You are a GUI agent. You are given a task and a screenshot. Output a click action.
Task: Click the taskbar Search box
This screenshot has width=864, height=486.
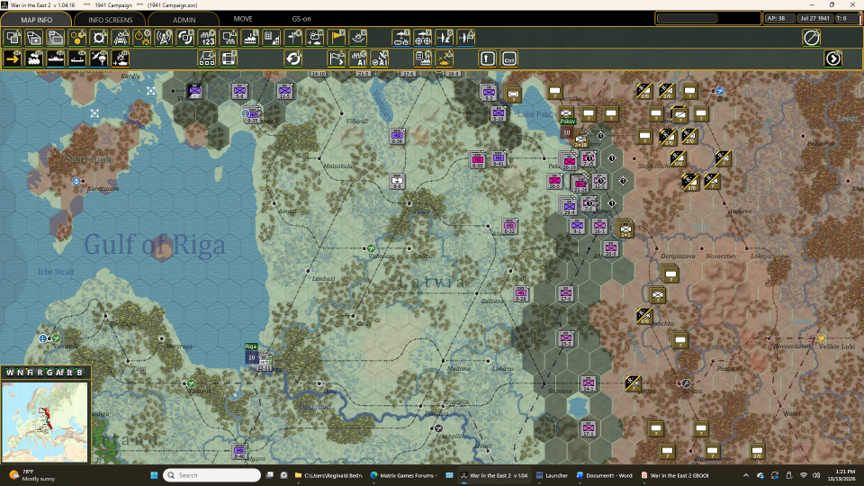pos(212,475)
